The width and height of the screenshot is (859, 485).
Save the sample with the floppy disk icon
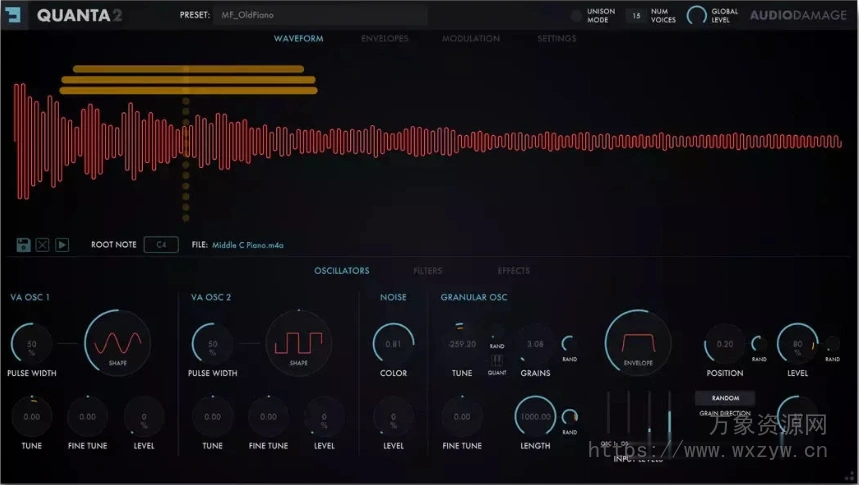click(x=23, y=244)
